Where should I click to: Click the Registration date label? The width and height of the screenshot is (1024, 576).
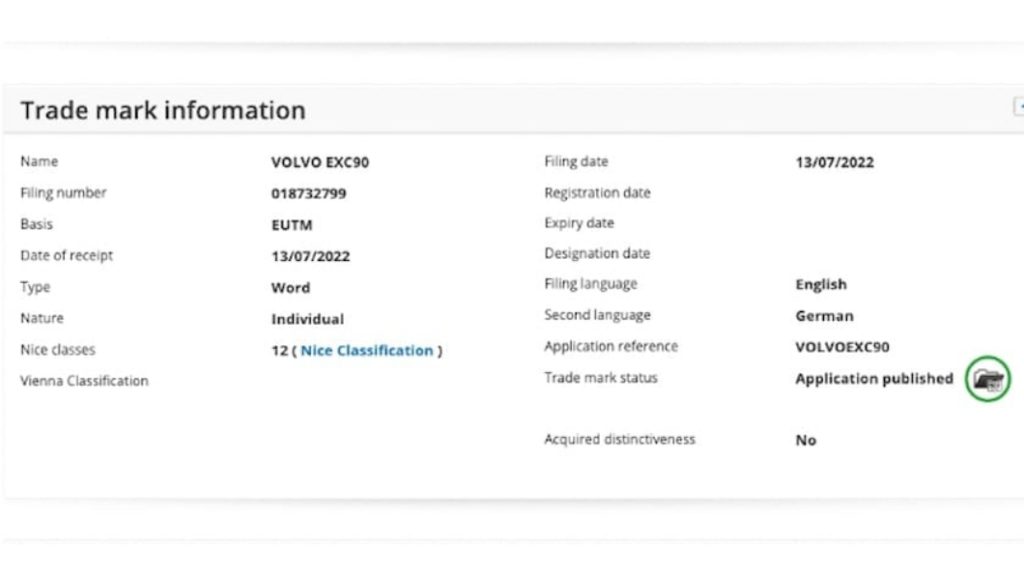point(598,193)
